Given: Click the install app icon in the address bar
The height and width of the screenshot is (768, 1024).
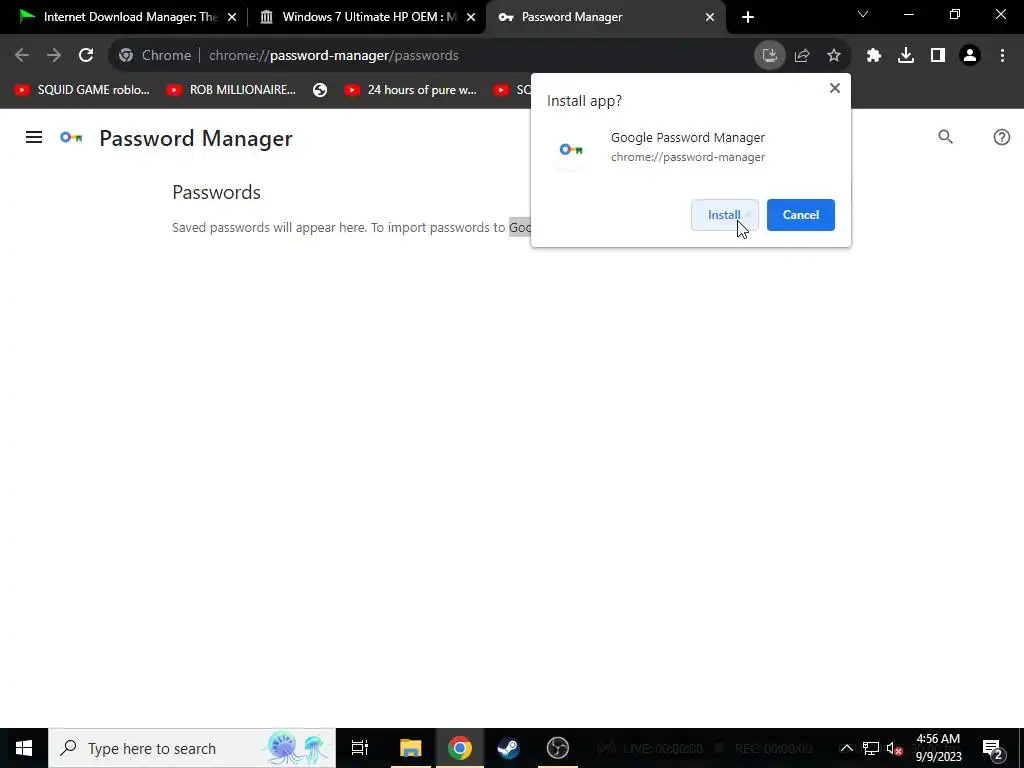Looking at the screenshot, I should pos(770,56).
